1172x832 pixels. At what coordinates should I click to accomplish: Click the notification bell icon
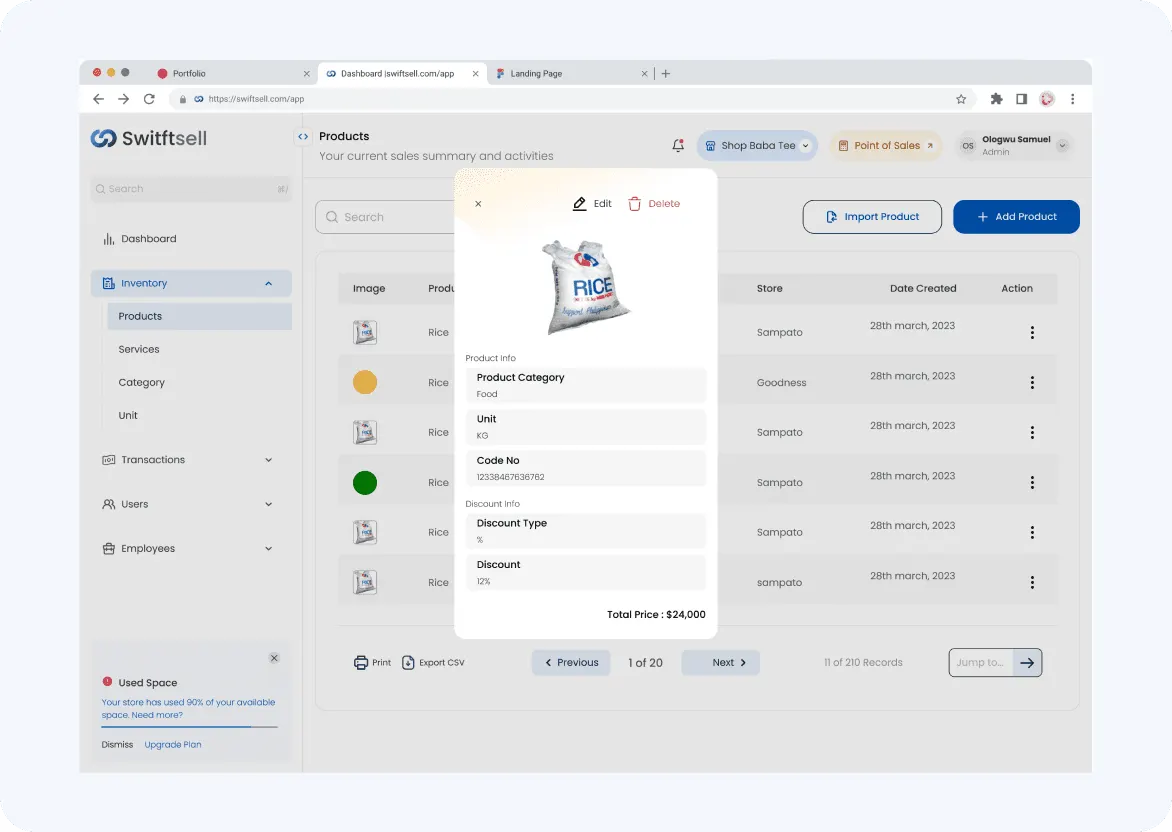coord(678,146)
